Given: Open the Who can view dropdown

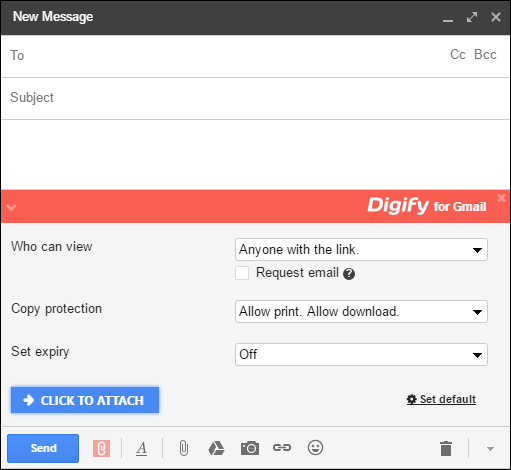Looking at the screenshot, I should pyautogui.click(x=361, y=249).
